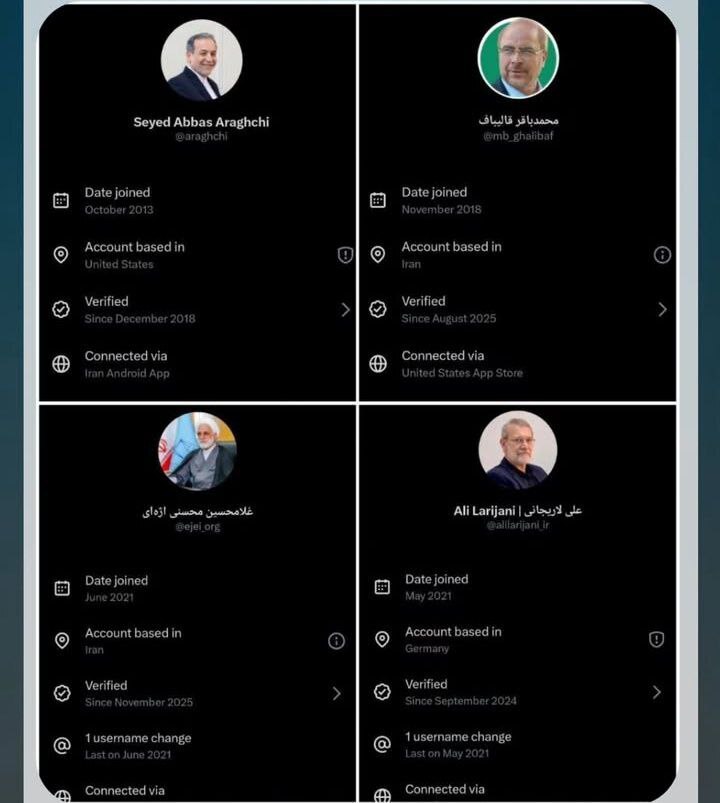
Task: Expand Verified details for Seyed Abbas Araghchi
Action: [345, 310]
